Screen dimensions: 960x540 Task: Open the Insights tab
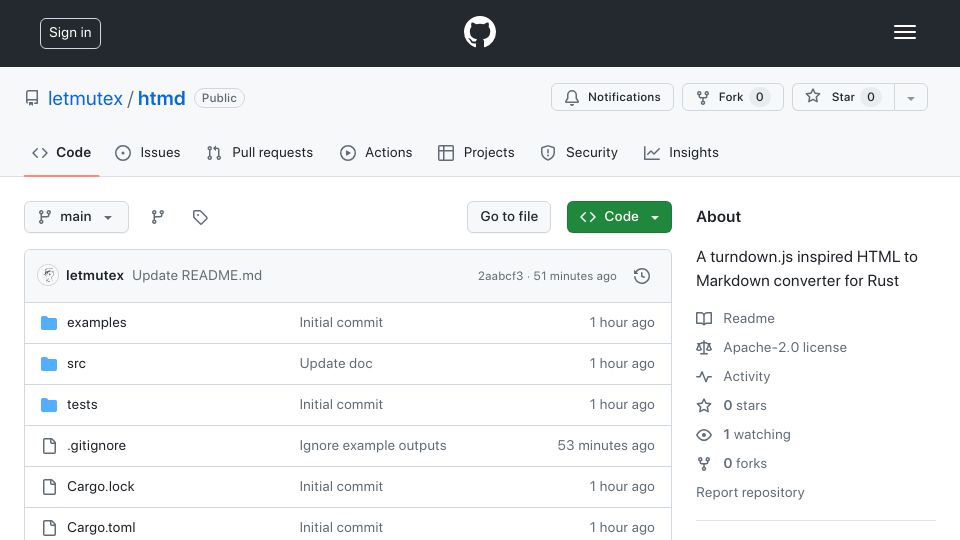point(681,152)
